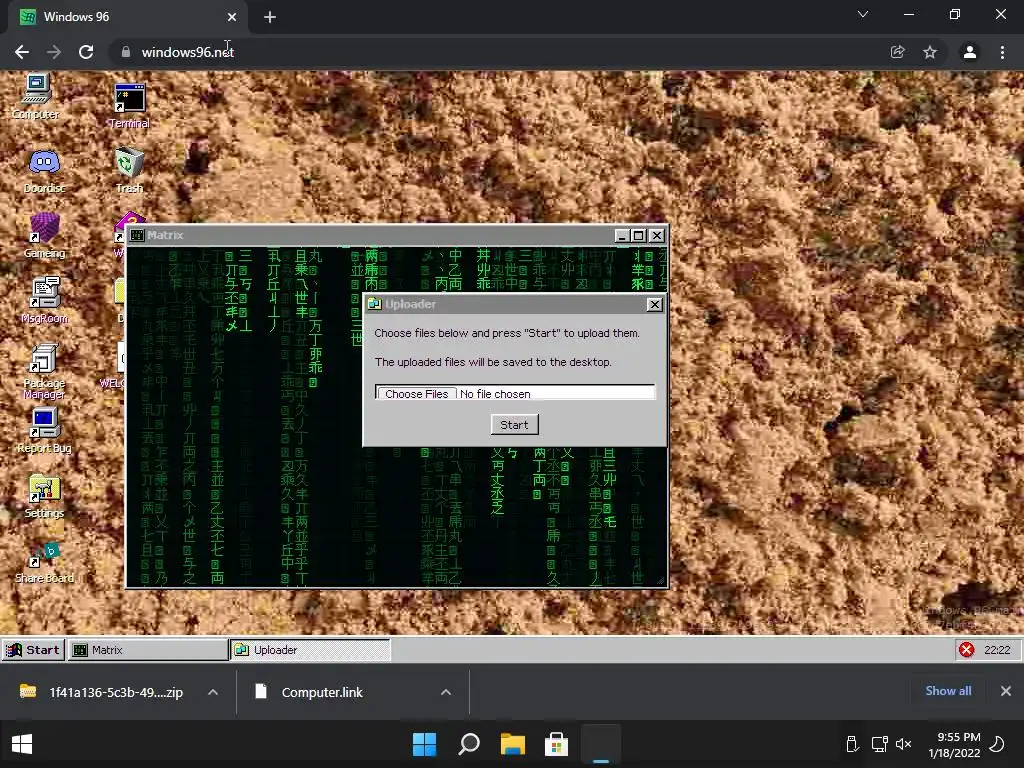Image resolution: width=1024 pixels, height=768 pixels.
Task: Click the Start button in Uploader
Action: (x=515, y=424)
